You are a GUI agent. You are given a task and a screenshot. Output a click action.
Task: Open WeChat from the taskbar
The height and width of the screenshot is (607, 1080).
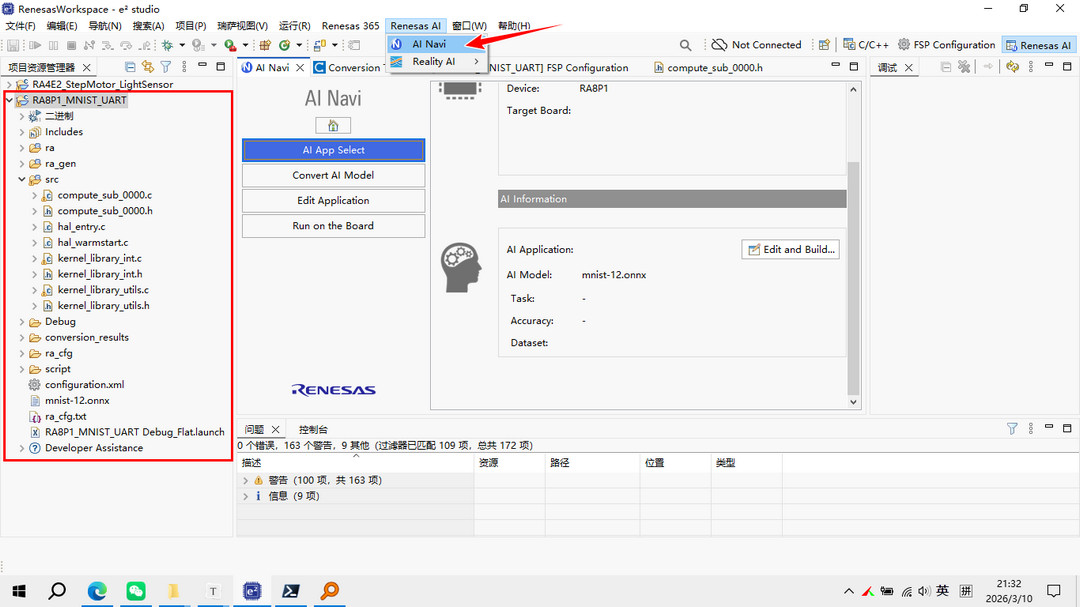click(x=136, y=591)
